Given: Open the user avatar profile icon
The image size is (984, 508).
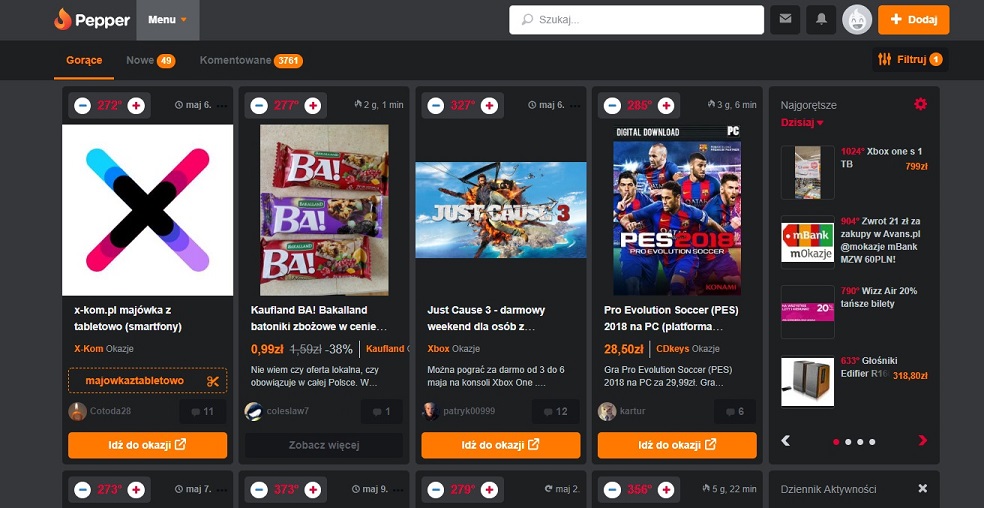Looking at the screenshot, I should click(857, 19).
